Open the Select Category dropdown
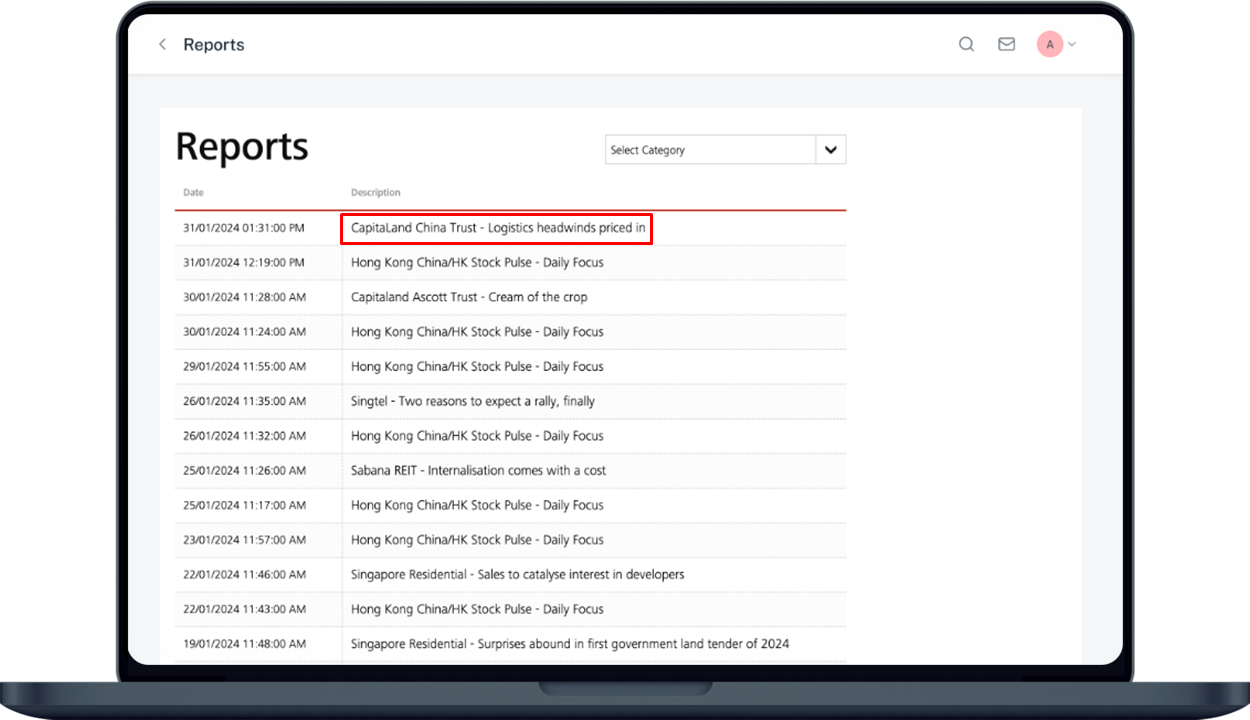This screenshot has height=720, width=1250. point(726,150)
